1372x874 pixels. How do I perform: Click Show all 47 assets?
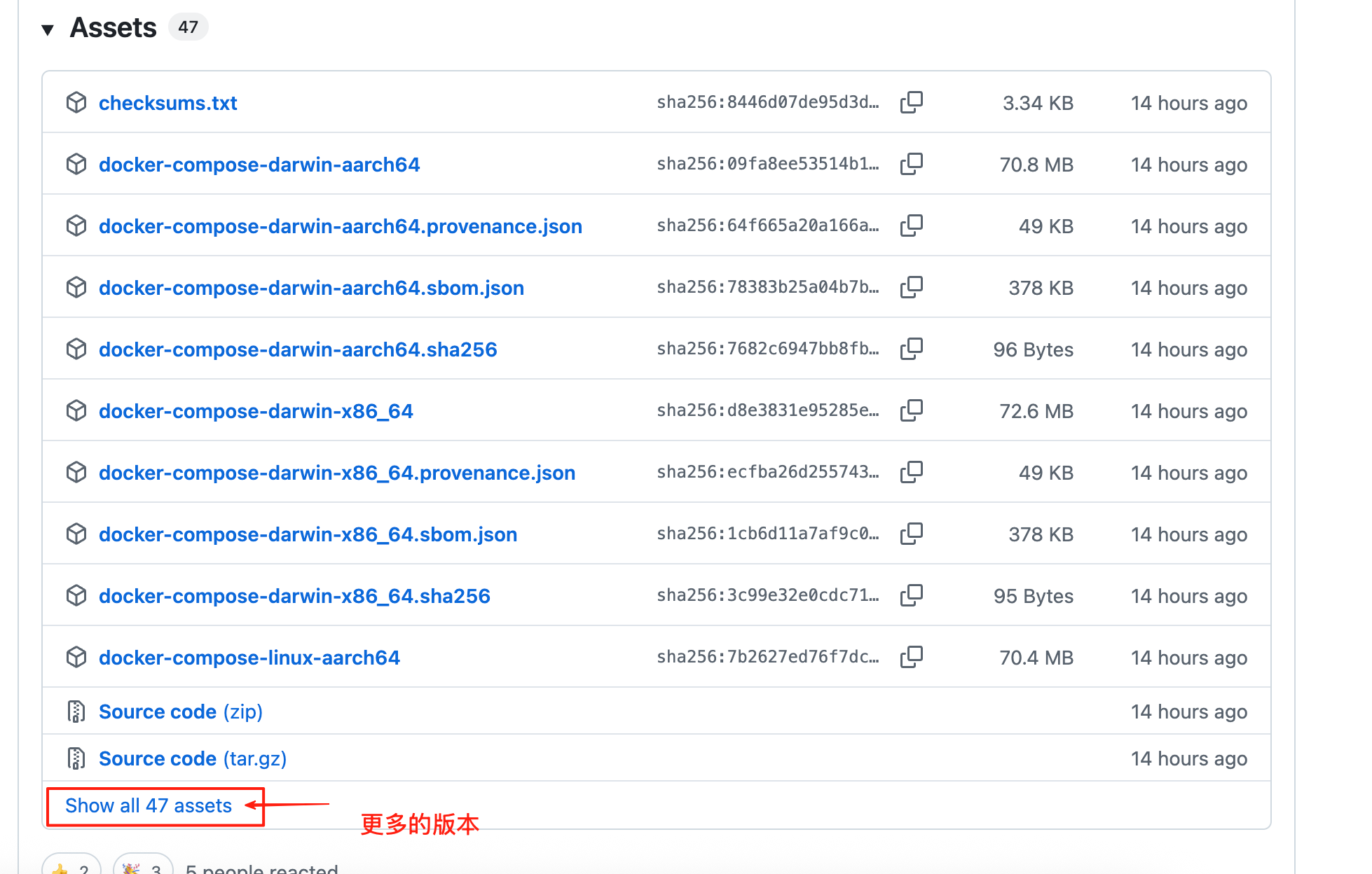coord(149,805)
